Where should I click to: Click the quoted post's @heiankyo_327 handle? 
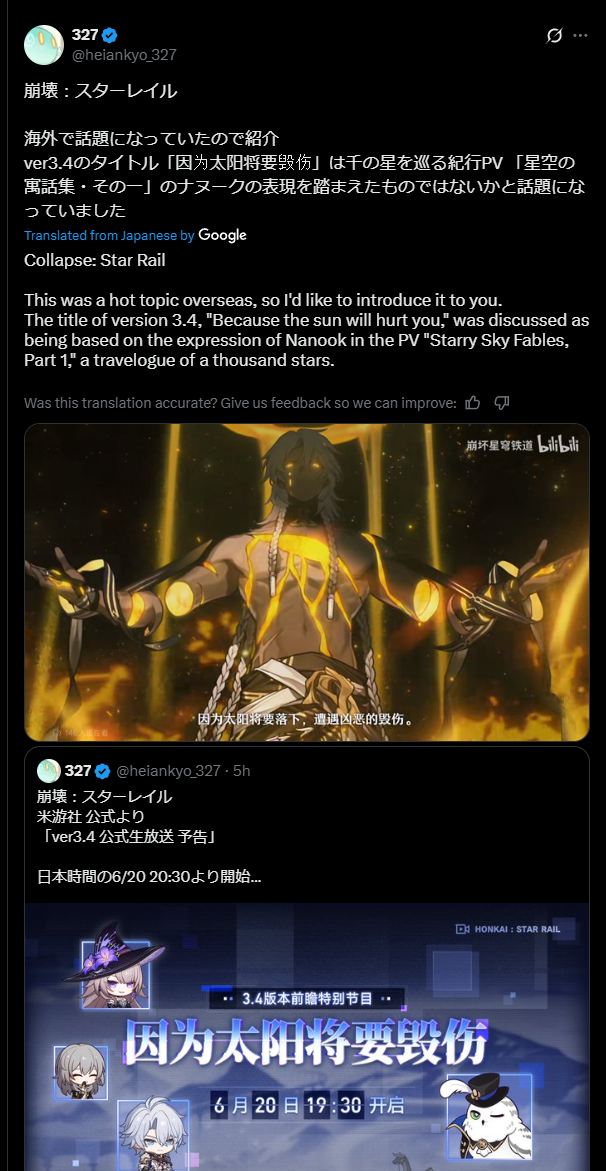point(168,771)
